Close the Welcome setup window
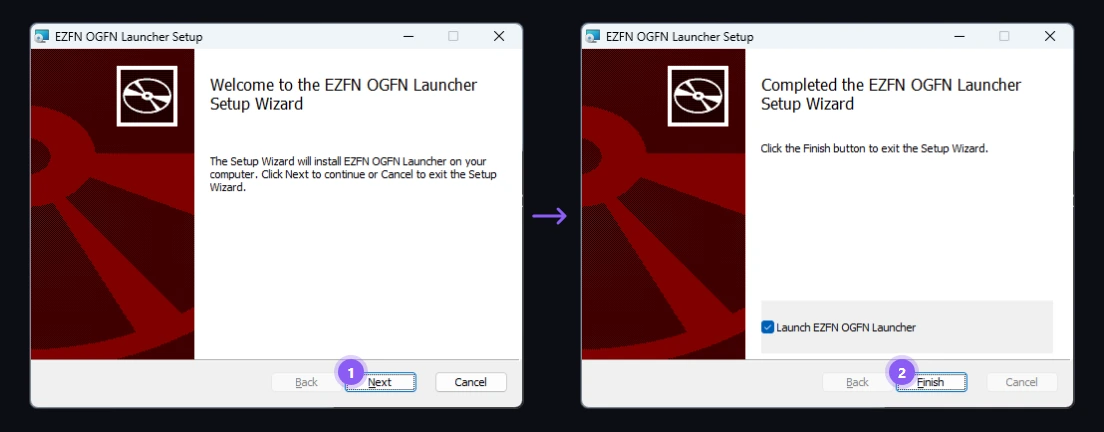The width and height of the screenshot is (1104, 432). pyautogui.click(x=499, y=37)
